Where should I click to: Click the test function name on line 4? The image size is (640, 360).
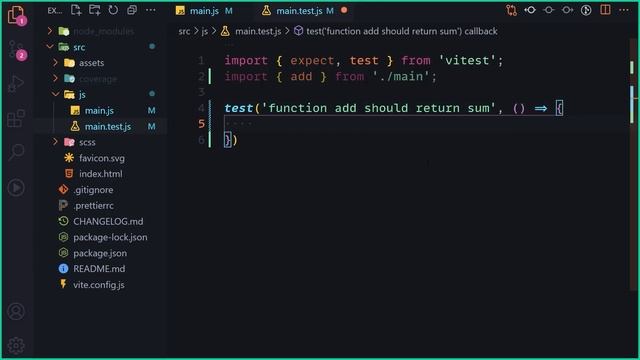tap(238, 108)
